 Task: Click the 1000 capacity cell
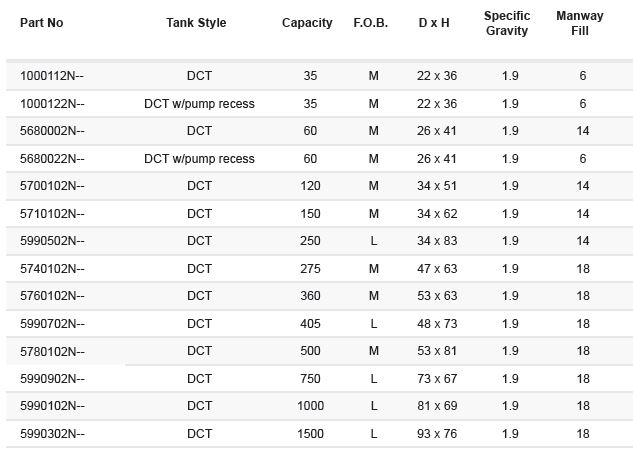[310, 406]
